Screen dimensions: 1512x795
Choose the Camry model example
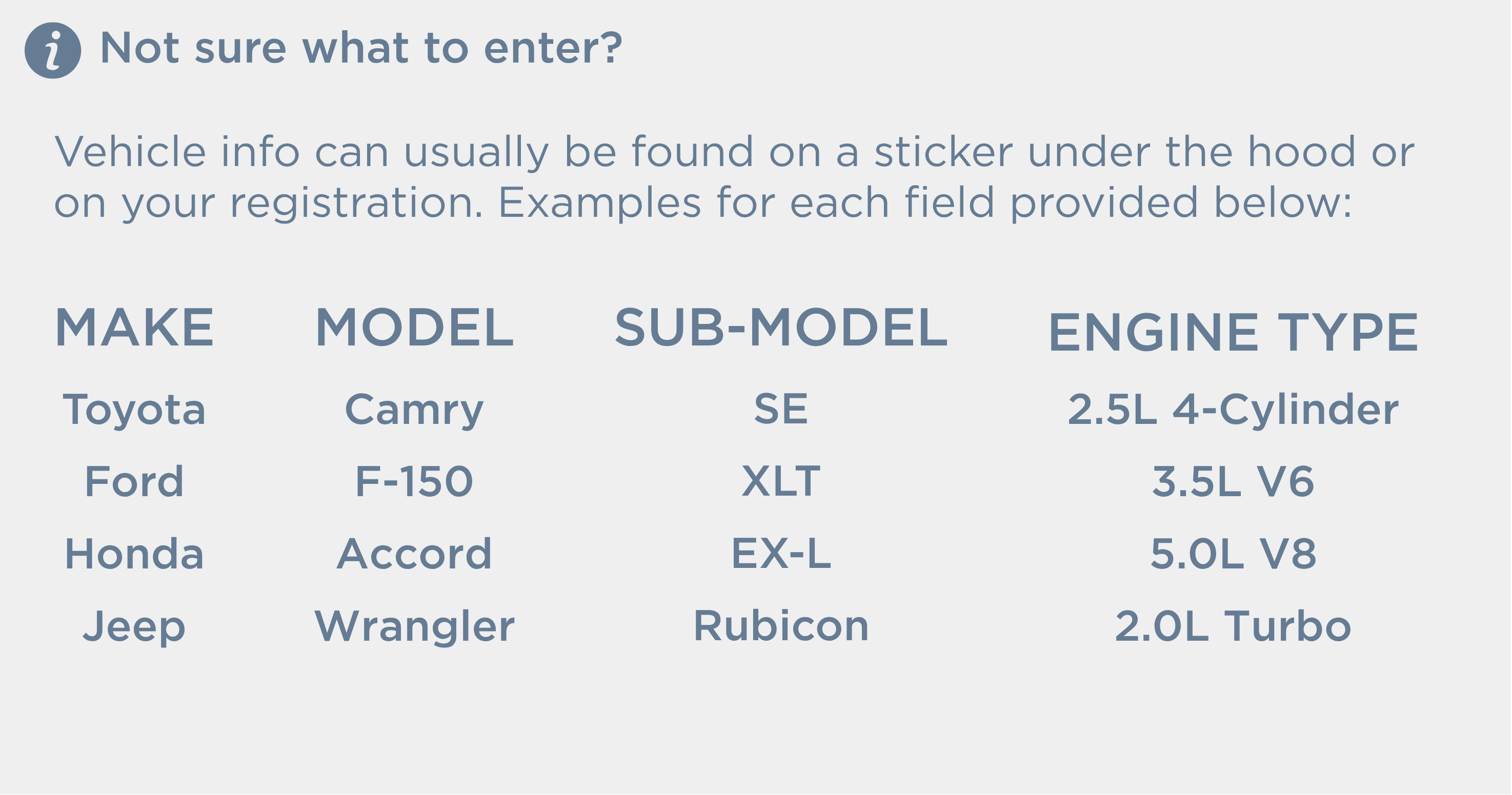coord(414,410)
